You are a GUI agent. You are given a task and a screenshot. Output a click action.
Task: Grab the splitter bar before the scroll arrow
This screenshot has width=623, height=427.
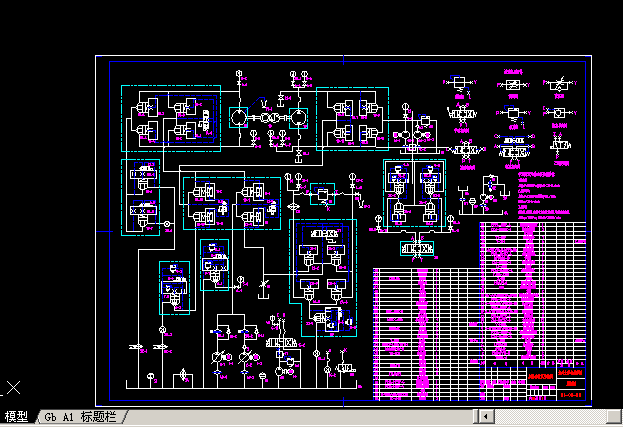476,417
